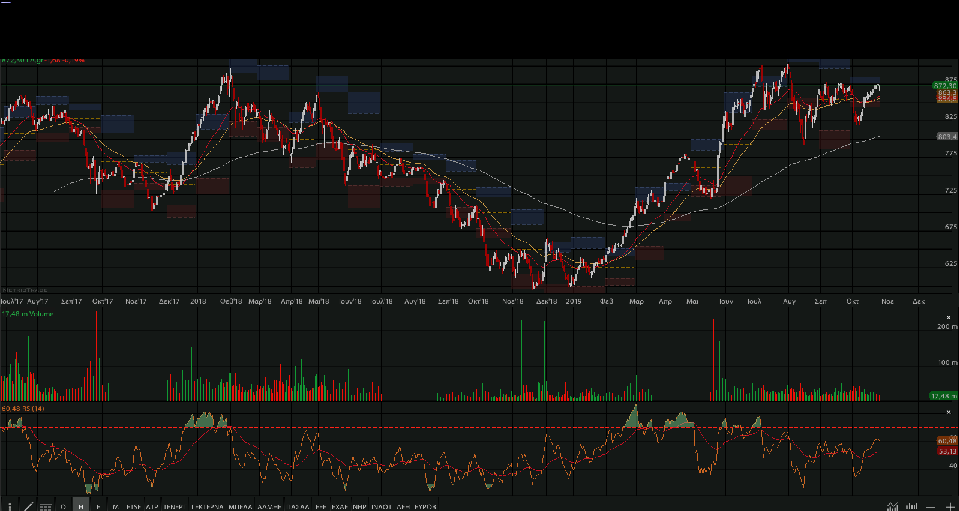Click the white 801.4 moving average label
Viewport: 959px width, 511px height.
pos(946,136)
